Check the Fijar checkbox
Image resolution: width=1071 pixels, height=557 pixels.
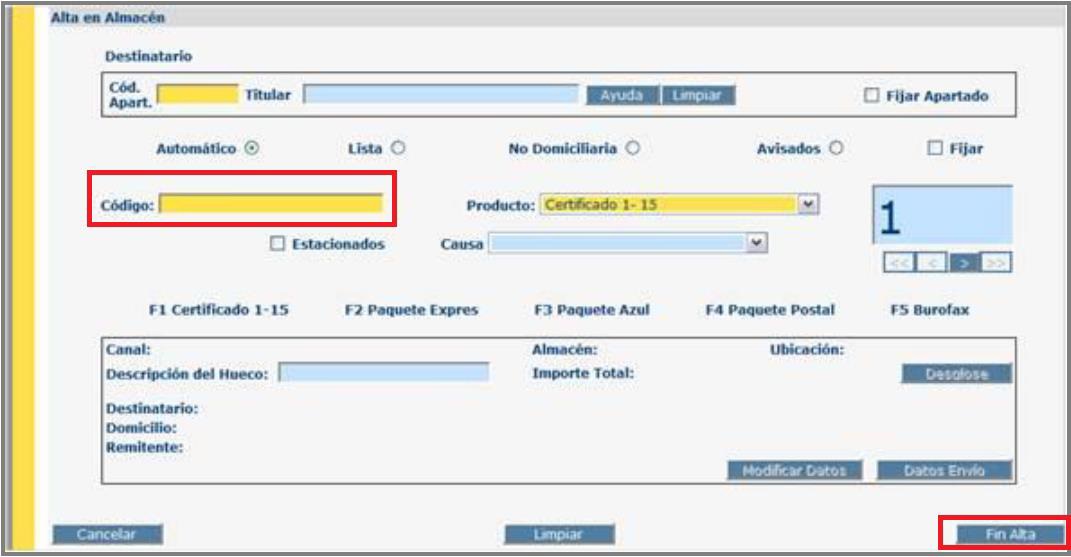coord(934,149)
